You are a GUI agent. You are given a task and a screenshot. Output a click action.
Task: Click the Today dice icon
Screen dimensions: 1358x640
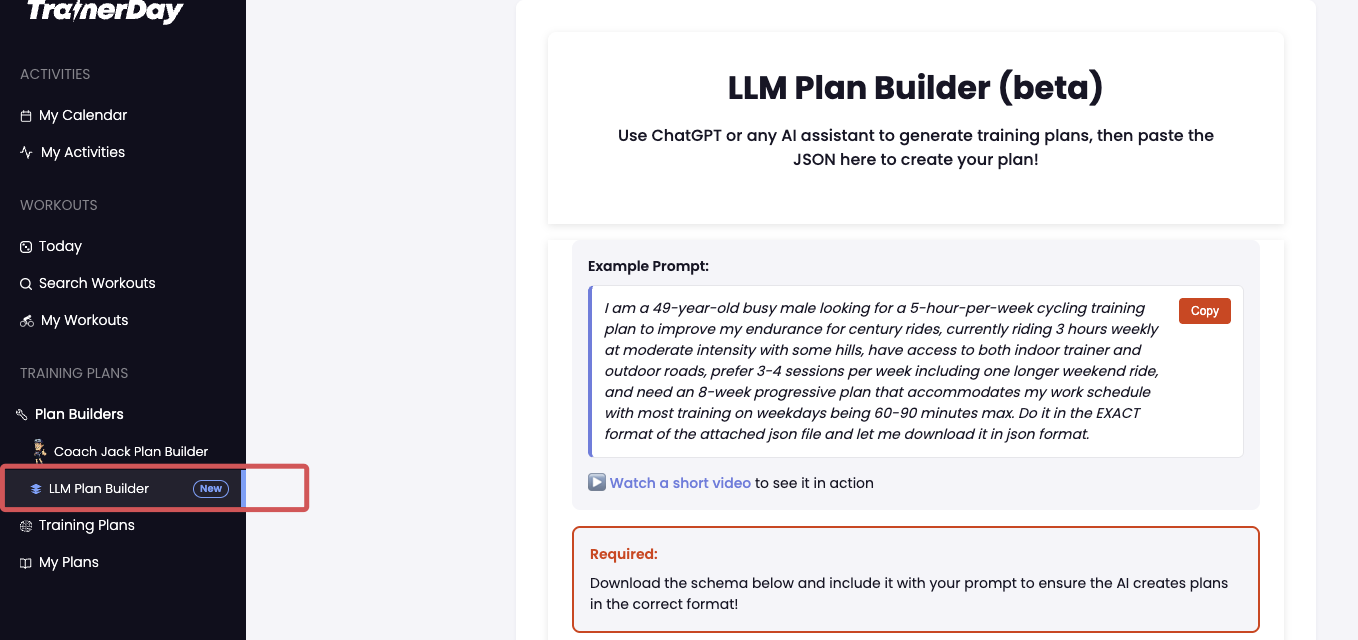[x=26, y=247]
